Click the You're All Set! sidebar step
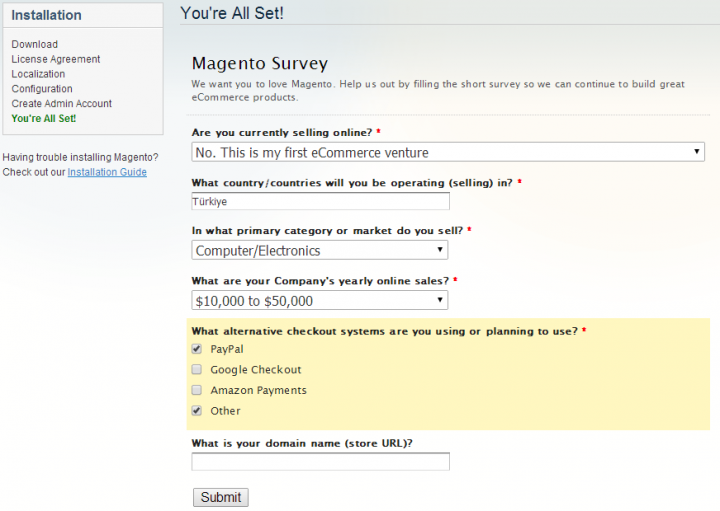This screenshot has width=720, height=511. (x=44, y=119)
